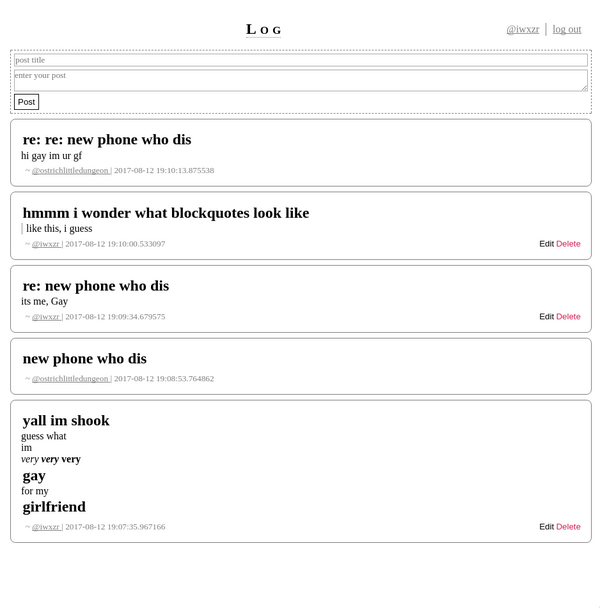This screenshot has width=600, height=608.
Task: Click the post textarea resize handle
Action: (584, 87)
